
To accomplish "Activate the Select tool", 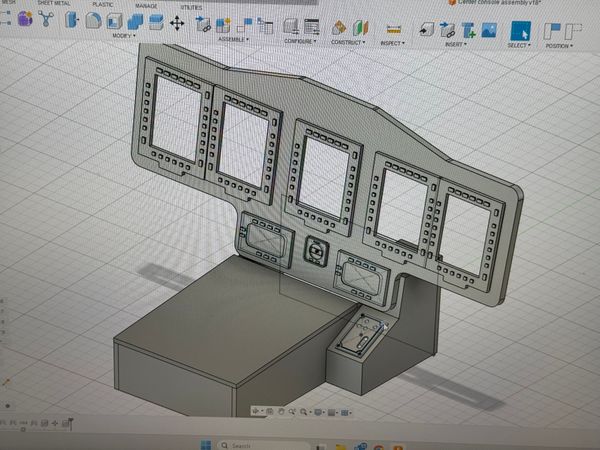I will (x=521, y=31).
